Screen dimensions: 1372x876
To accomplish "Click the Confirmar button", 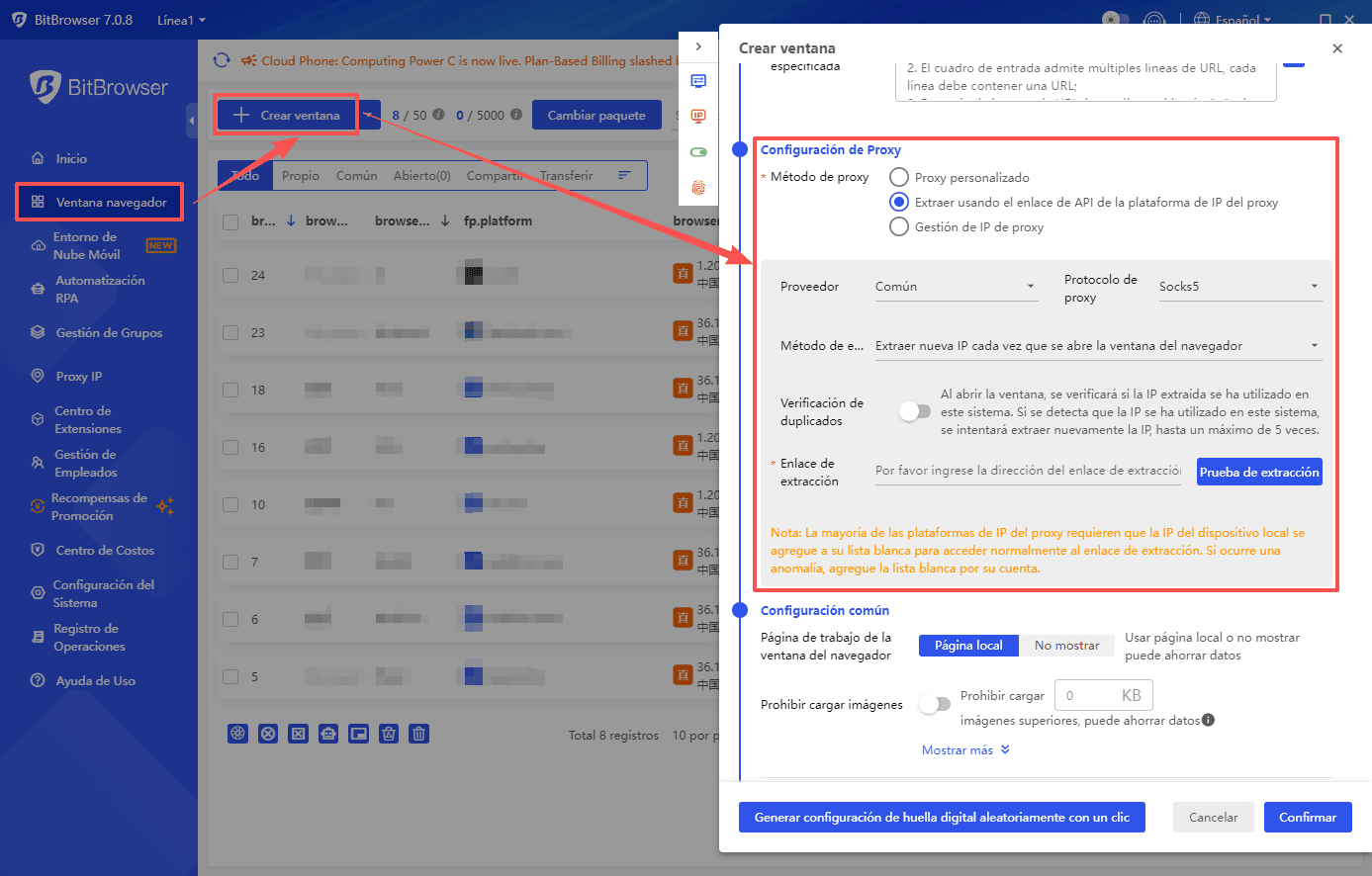I will [1307, 817].
